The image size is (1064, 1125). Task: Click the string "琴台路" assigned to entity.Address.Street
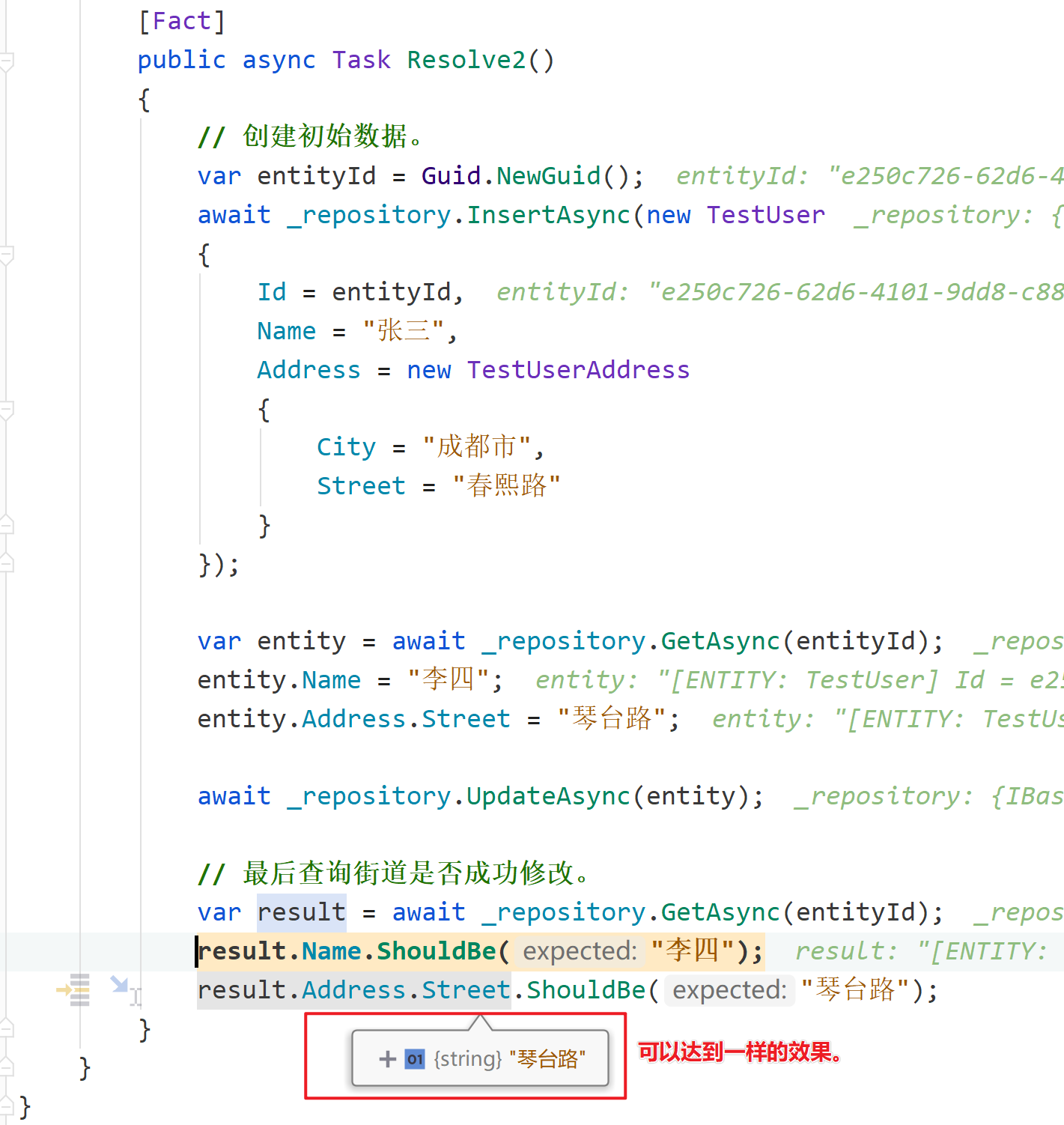(x=612, y=719)
